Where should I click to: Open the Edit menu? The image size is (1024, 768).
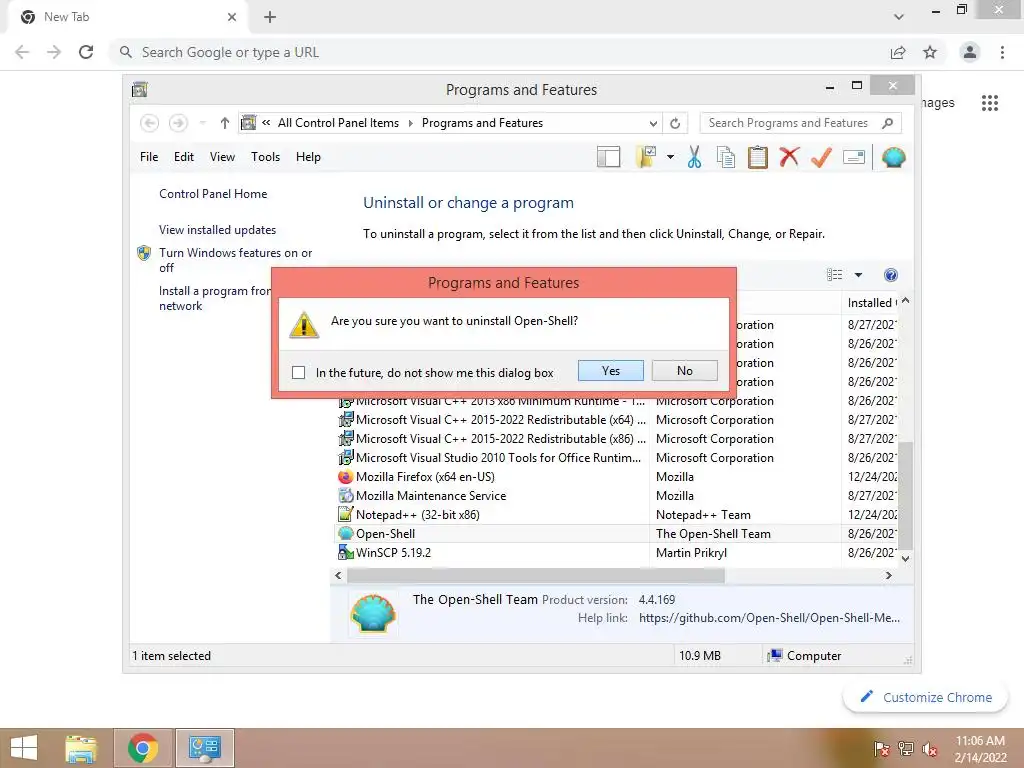[184, 157]
